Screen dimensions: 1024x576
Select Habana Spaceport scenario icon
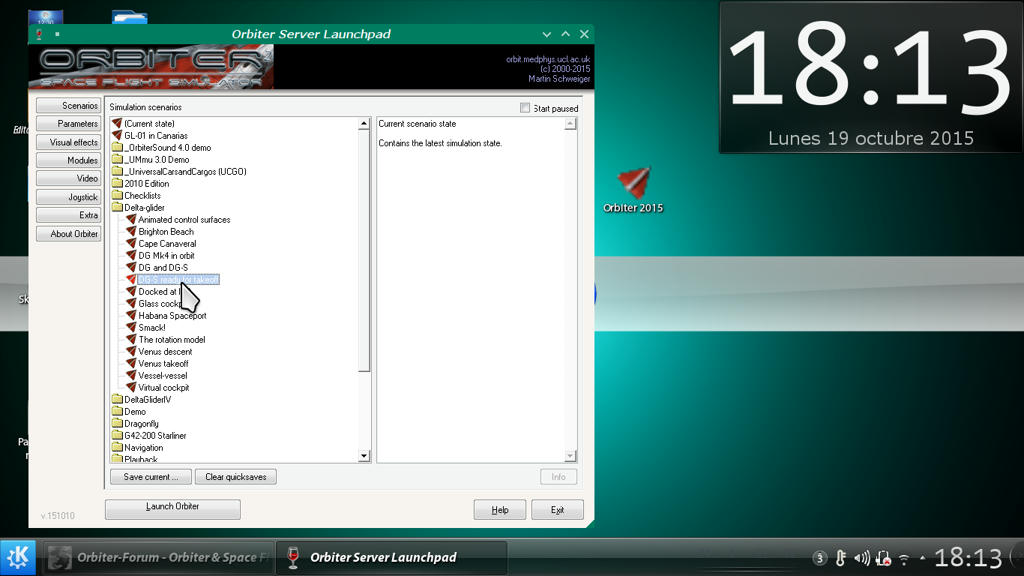131,315
